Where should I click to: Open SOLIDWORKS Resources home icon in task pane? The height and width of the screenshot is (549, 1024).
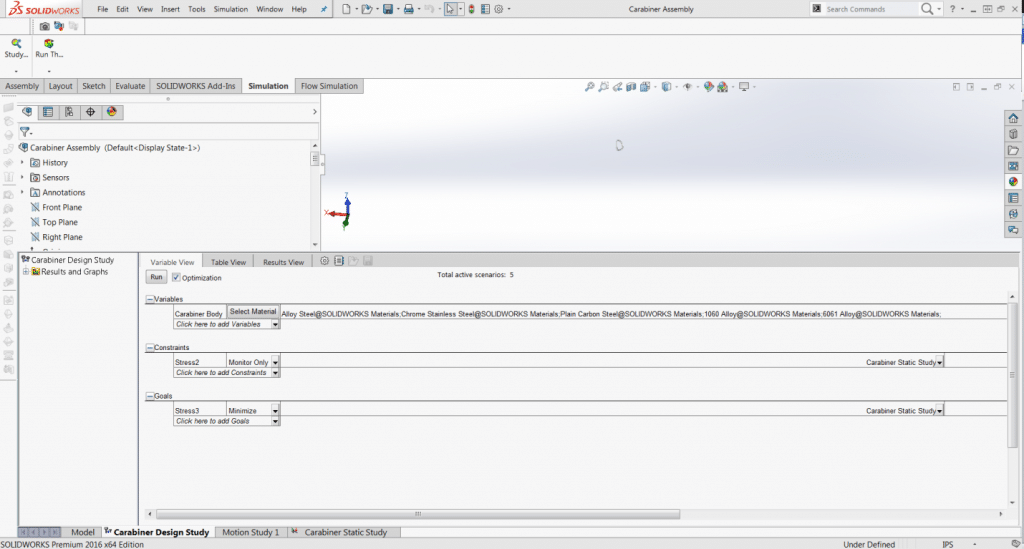click(x=1013, y=118)
